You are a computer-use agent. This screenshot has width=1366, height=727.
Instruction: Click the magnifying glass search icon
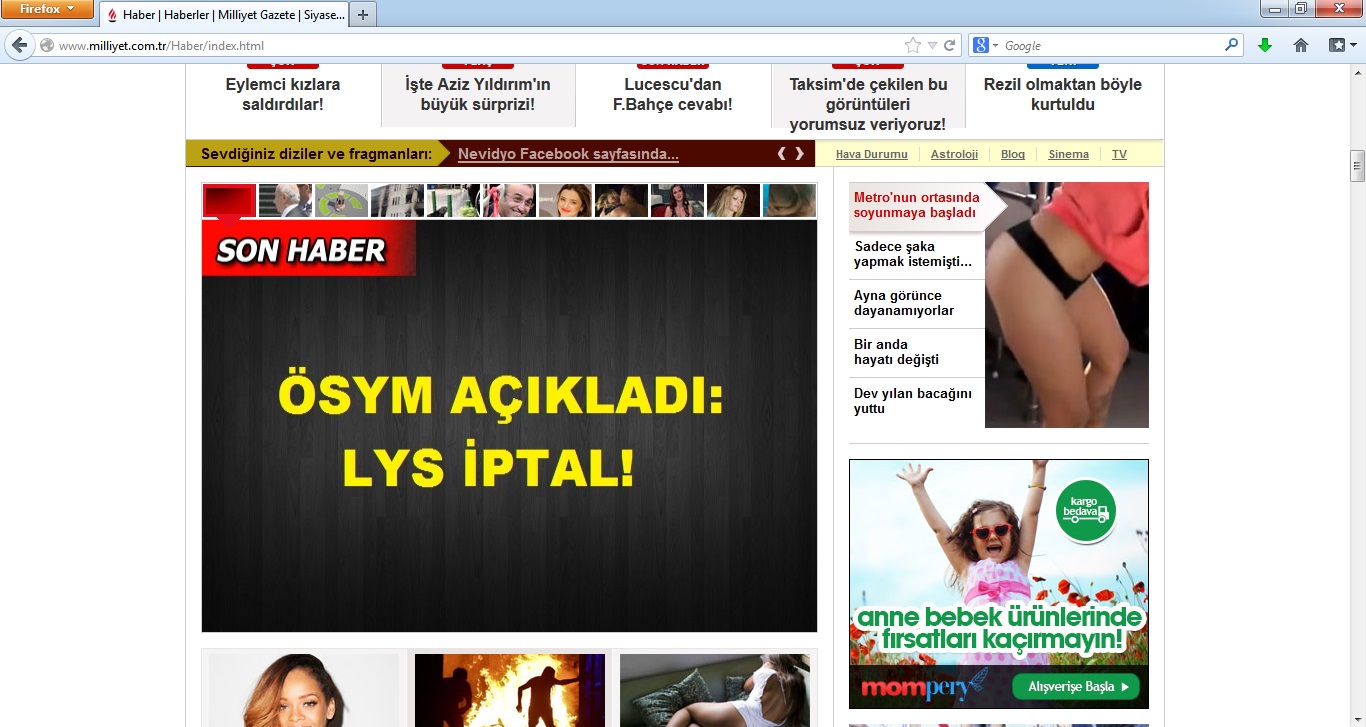pos(1232,45)
